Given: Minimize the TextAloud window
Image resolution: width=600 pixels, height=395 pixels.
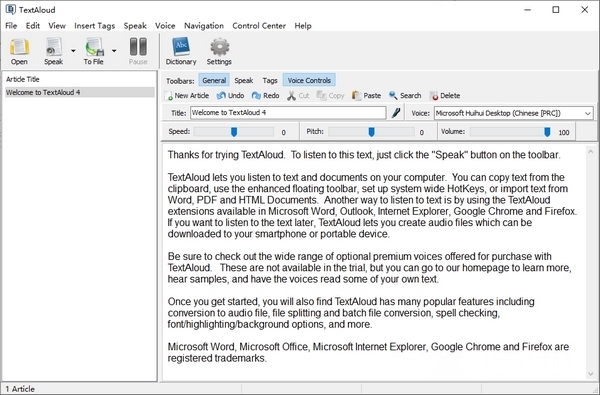Looking at the screenshot, I should pyautogui.click(x=528, y=10).
